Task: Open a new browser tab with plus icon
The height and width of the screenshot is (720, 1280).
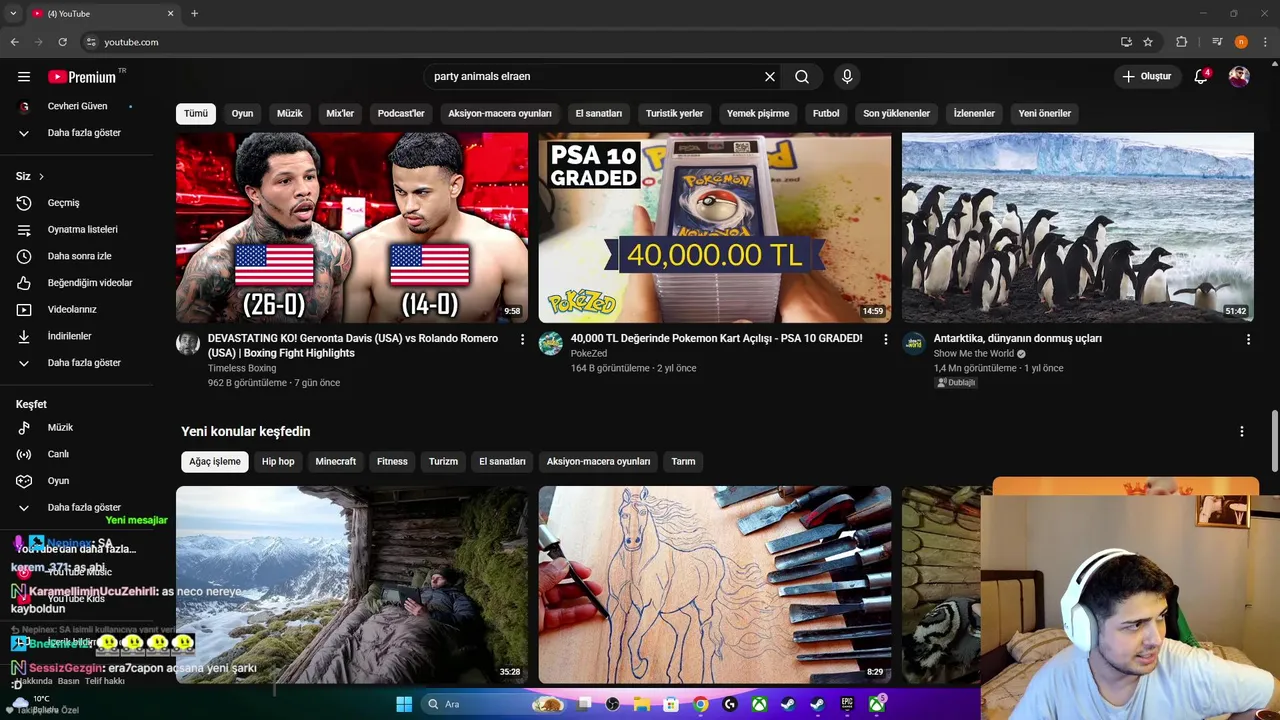Action: tap(194, 13)
